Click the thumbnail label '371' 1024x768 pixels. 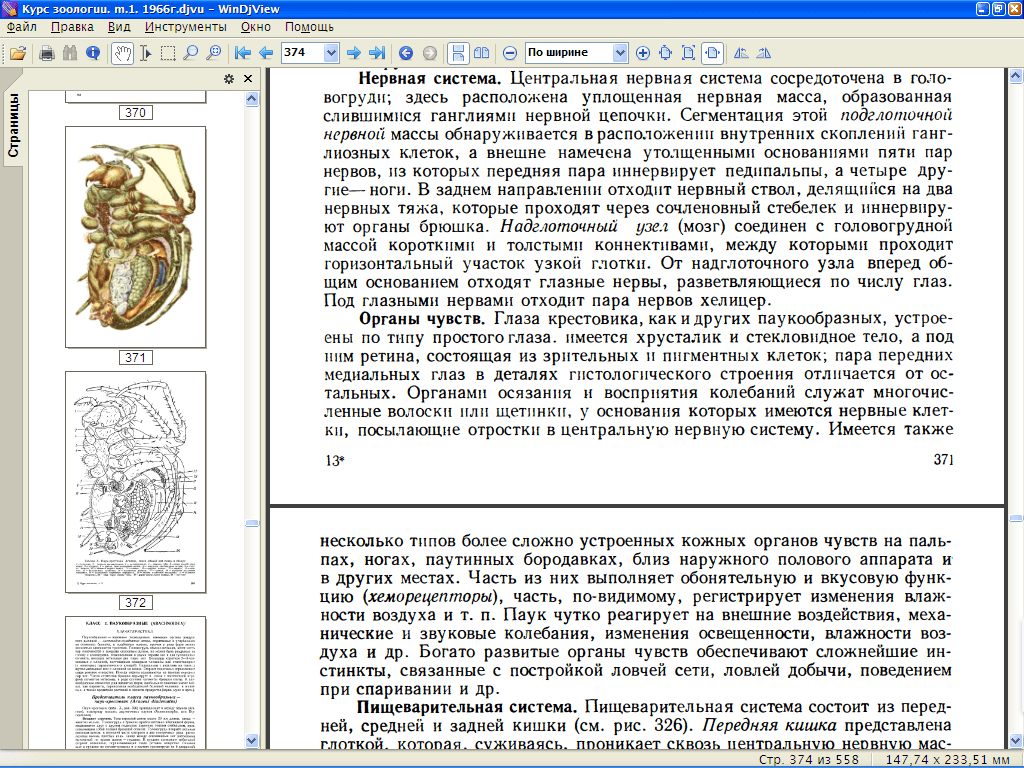click(x=135, y=357)
